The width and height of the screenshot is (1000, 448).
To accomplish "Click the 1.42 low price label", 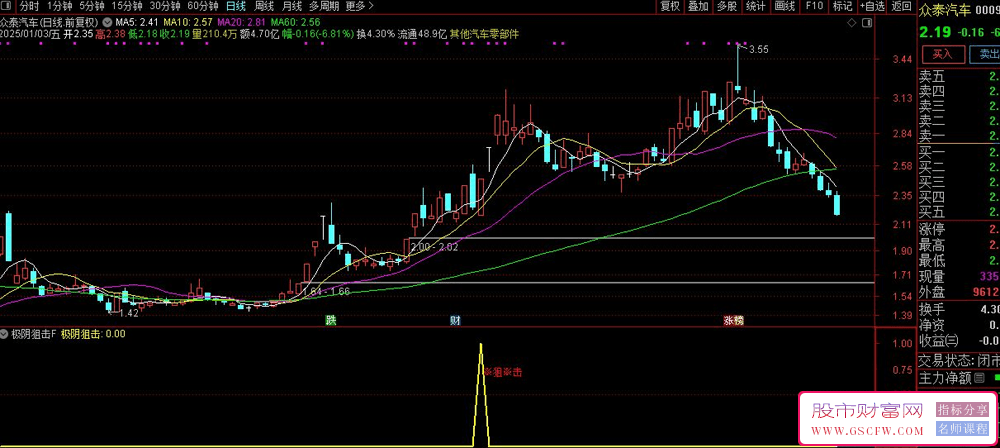I will [x=129, y=313].
